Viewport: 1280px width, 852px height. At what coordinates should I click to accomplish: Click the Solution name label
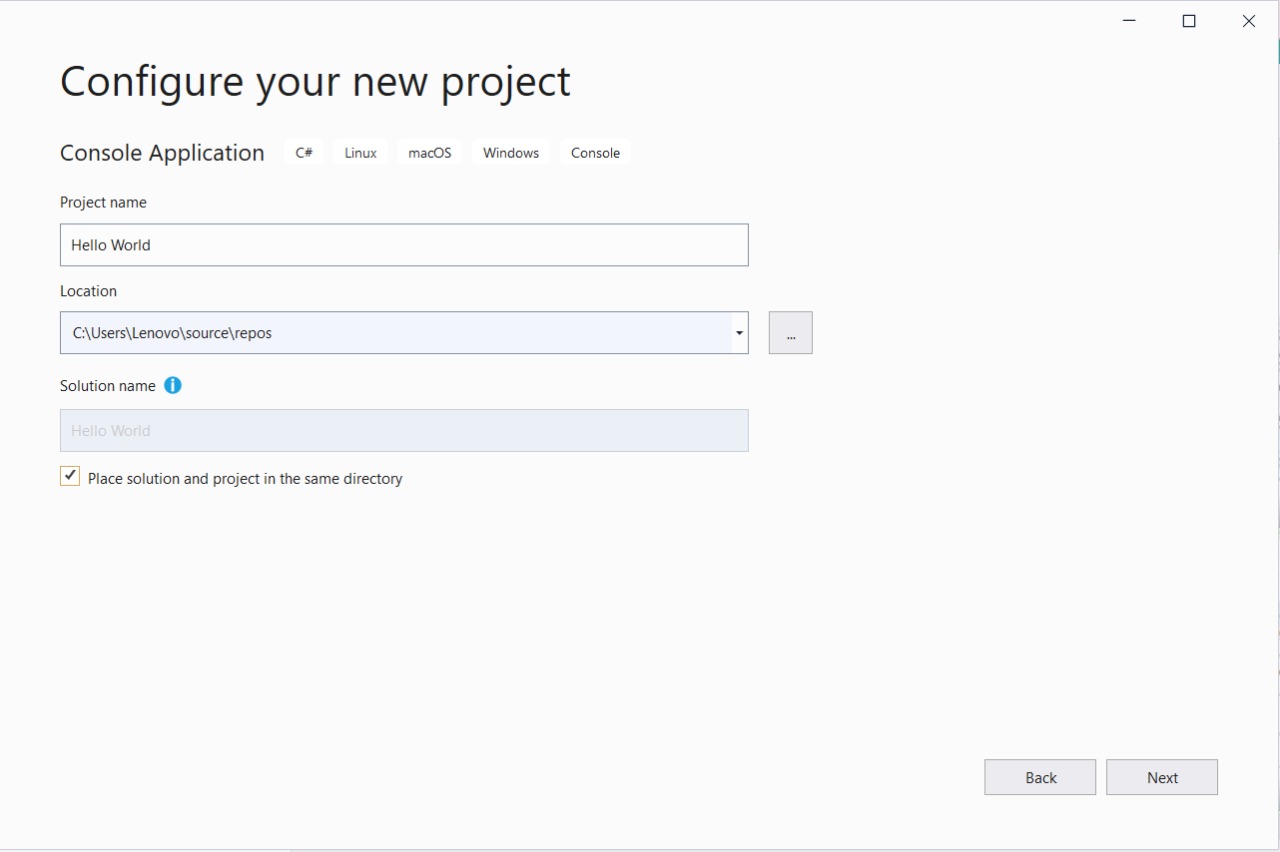tap(108, 386)
